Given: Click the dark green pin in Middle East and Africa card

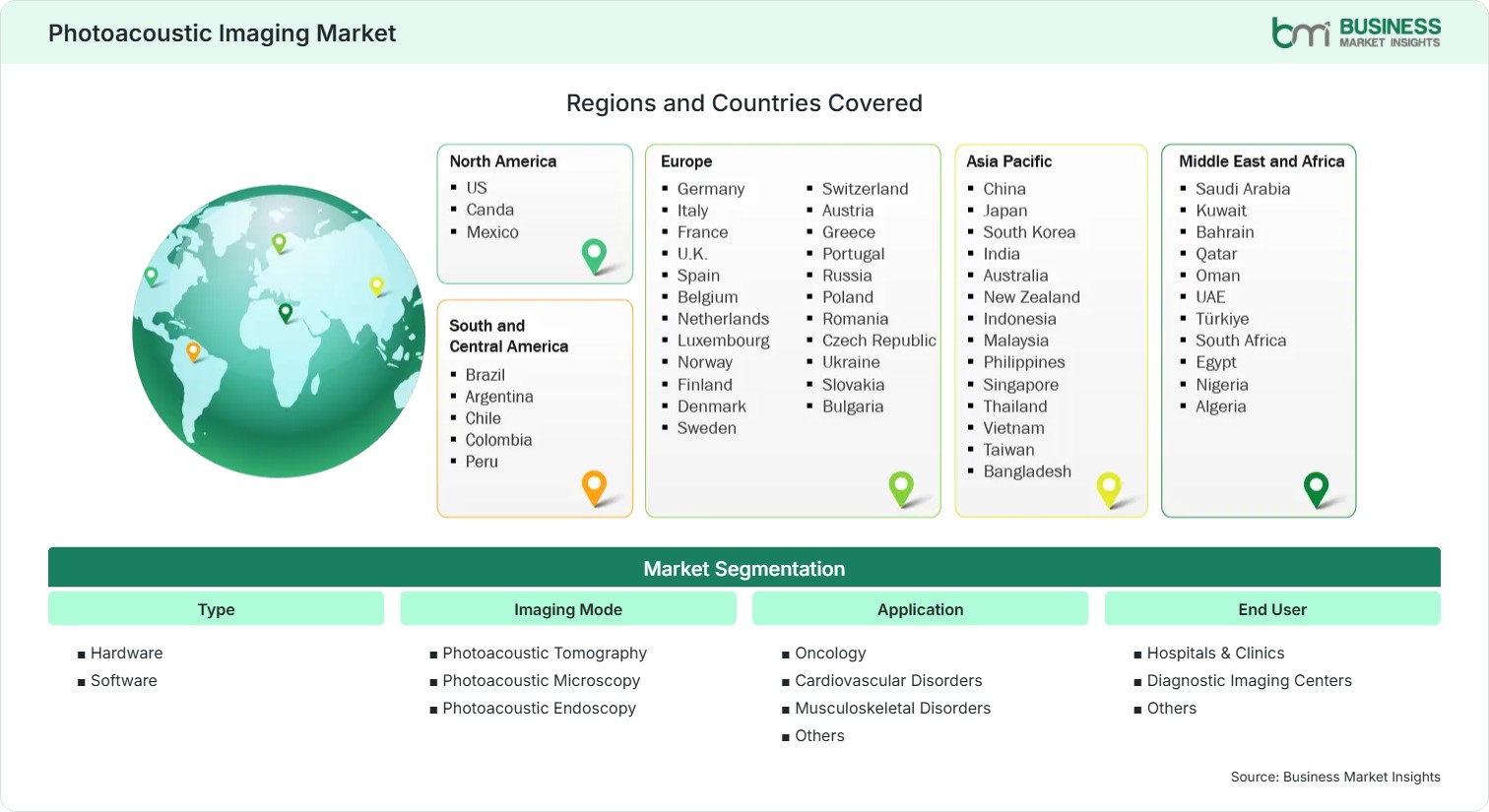Looking at the screenshot, I should click(1316, 488).
